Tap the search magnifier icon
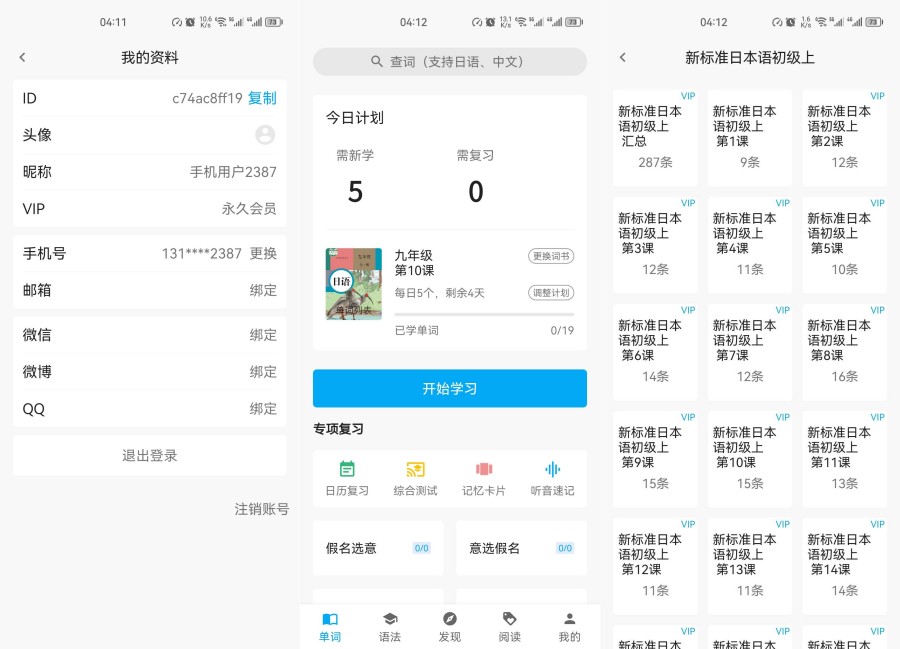 [377, 61]
